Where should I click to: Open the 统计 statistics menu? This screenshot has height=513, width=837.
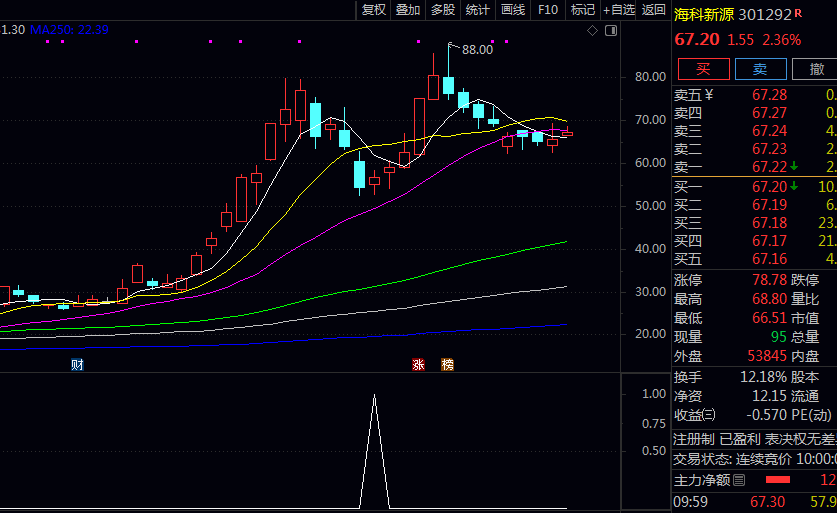click(x=478, y=10)
